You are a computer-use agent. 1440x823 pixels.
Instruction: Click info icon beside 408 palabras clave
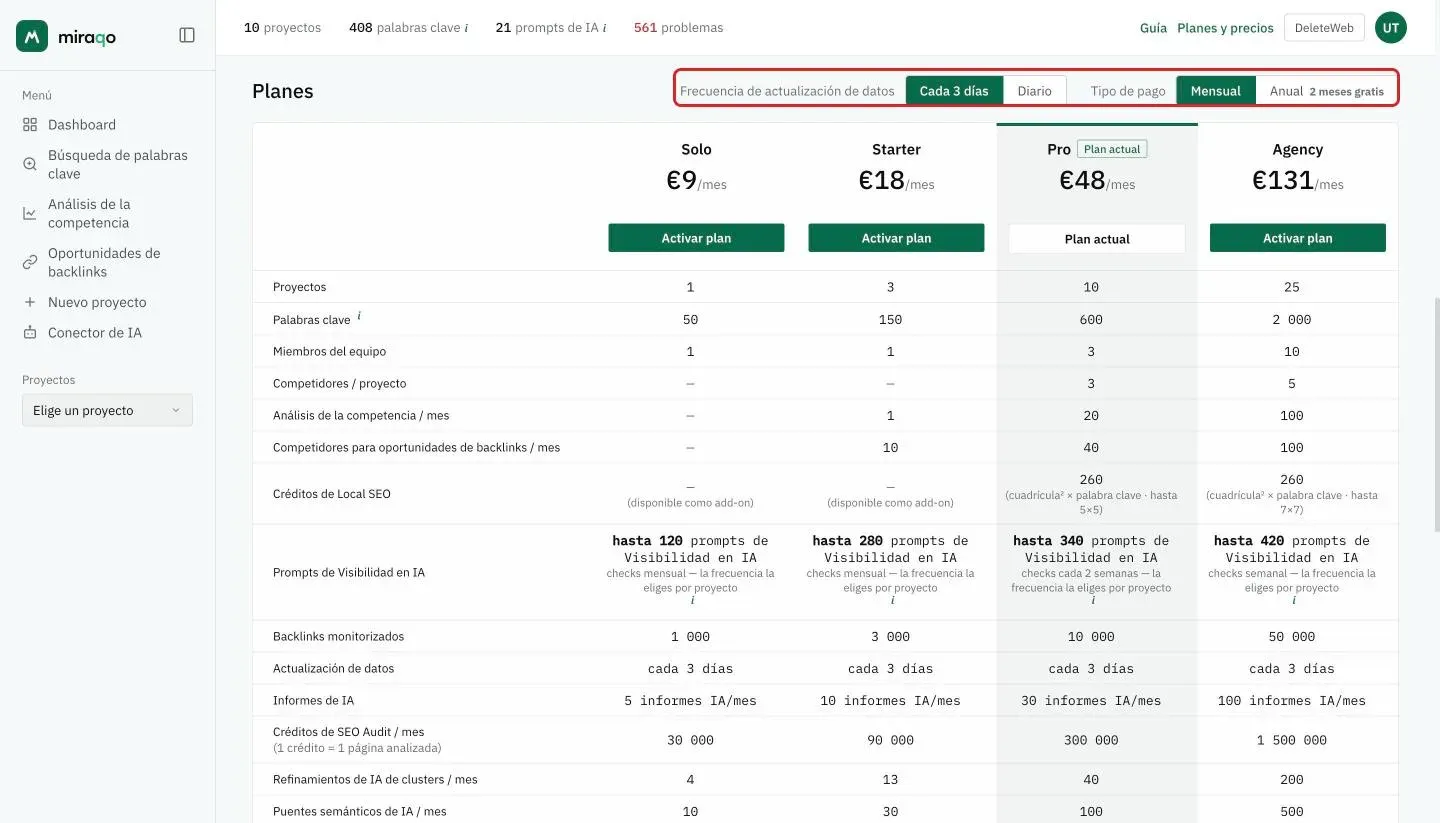[466, 28]
